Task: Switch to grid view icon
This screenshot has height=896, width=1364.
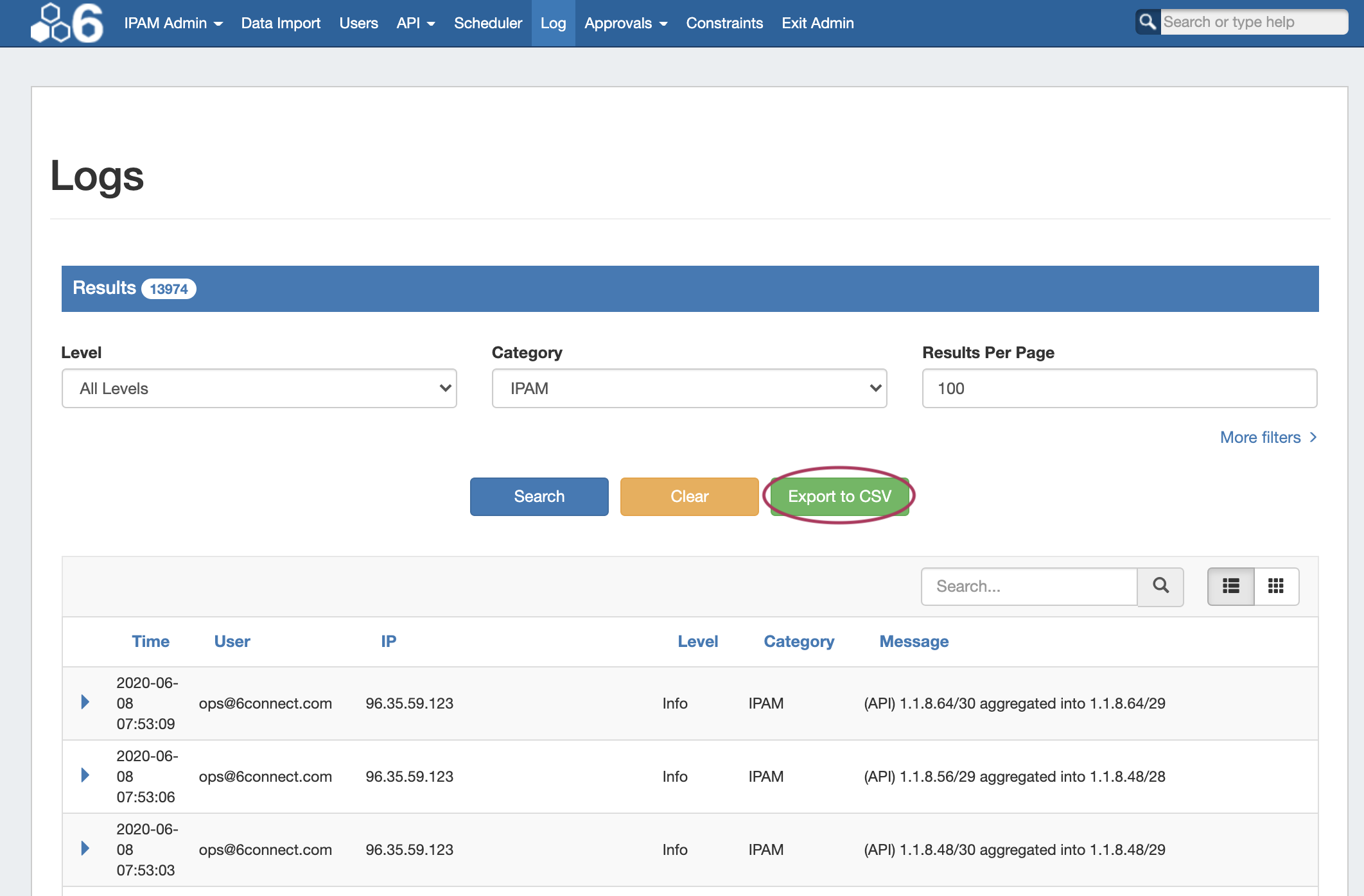Action: (1276, 586)
